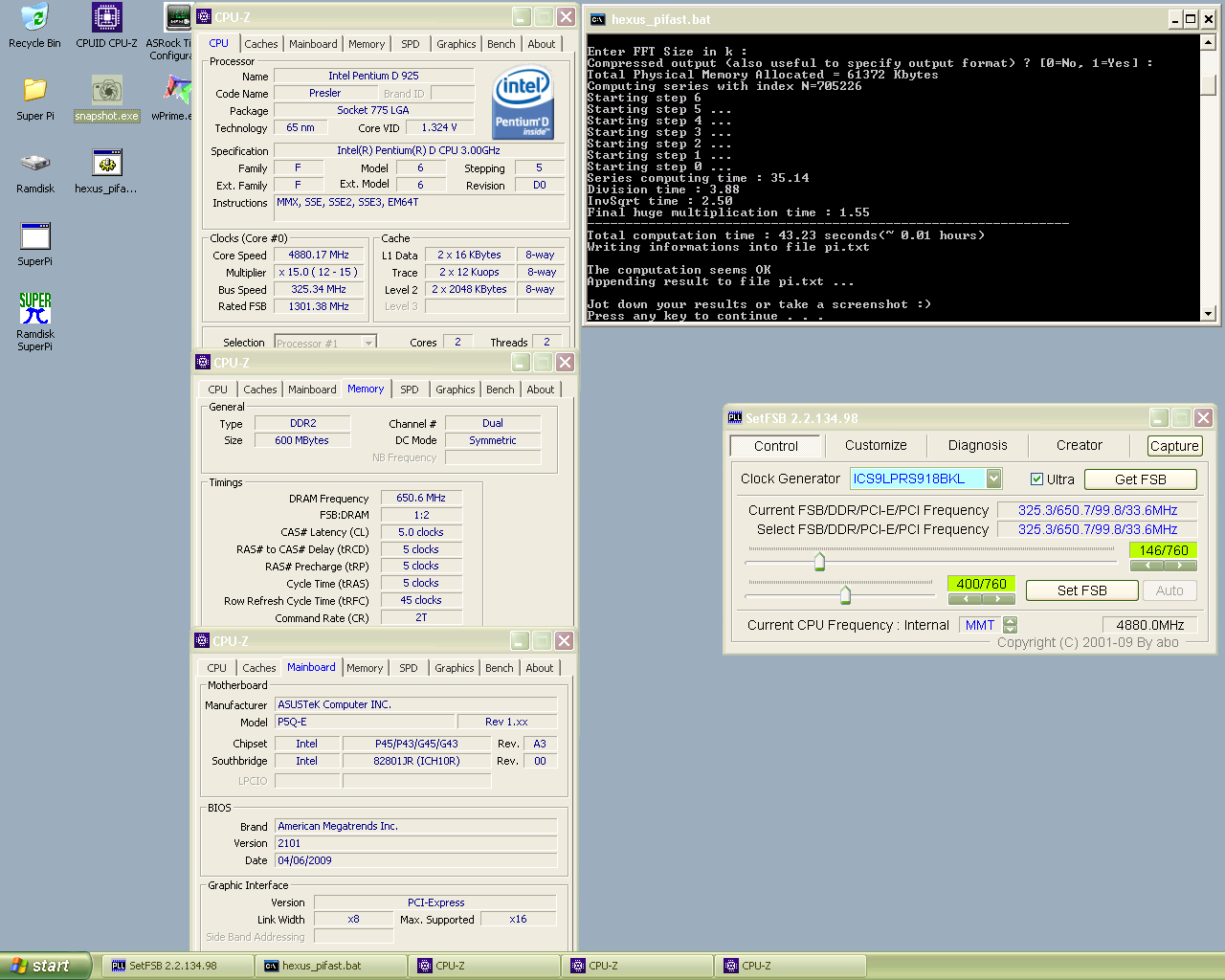Click the BIOS Date value 04/06/2009
1225x980 pixels.
tap(415, 860)
